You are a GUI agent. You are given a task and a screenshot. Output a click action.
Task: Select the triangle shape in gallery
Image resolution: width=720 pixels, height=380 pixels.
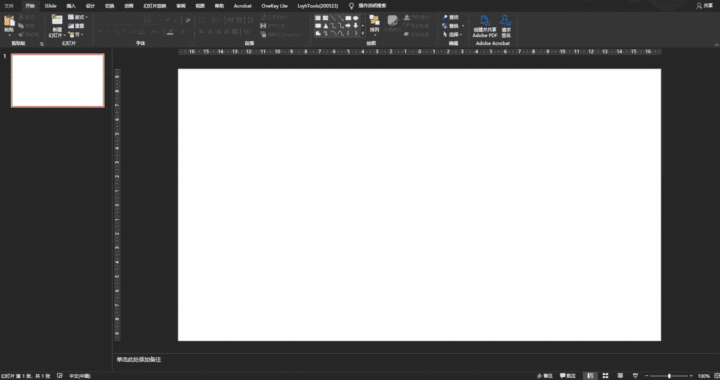coord(326,26)
